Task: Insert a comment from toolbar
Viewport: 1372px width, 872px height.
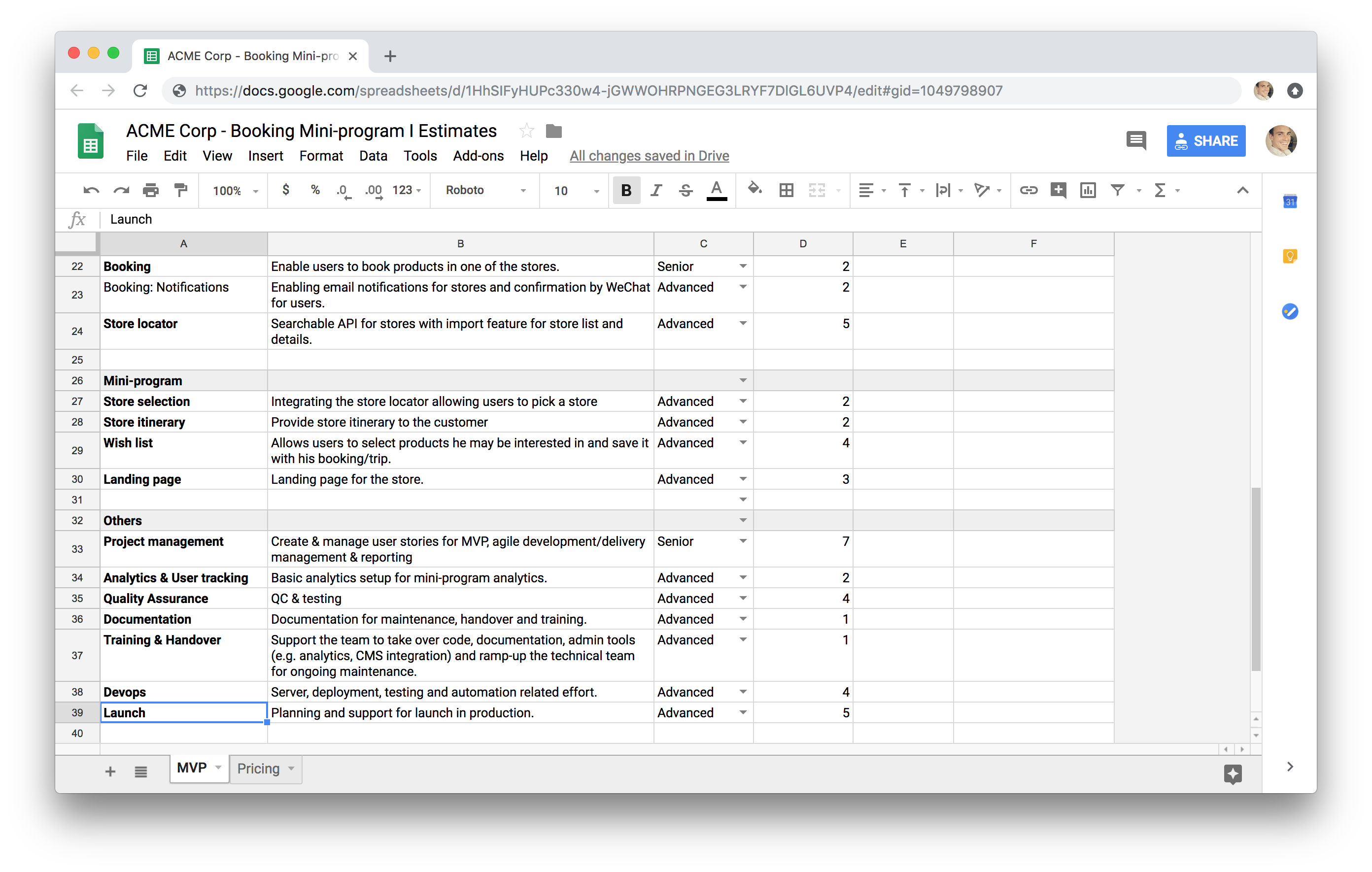Action: [1058, 190]
